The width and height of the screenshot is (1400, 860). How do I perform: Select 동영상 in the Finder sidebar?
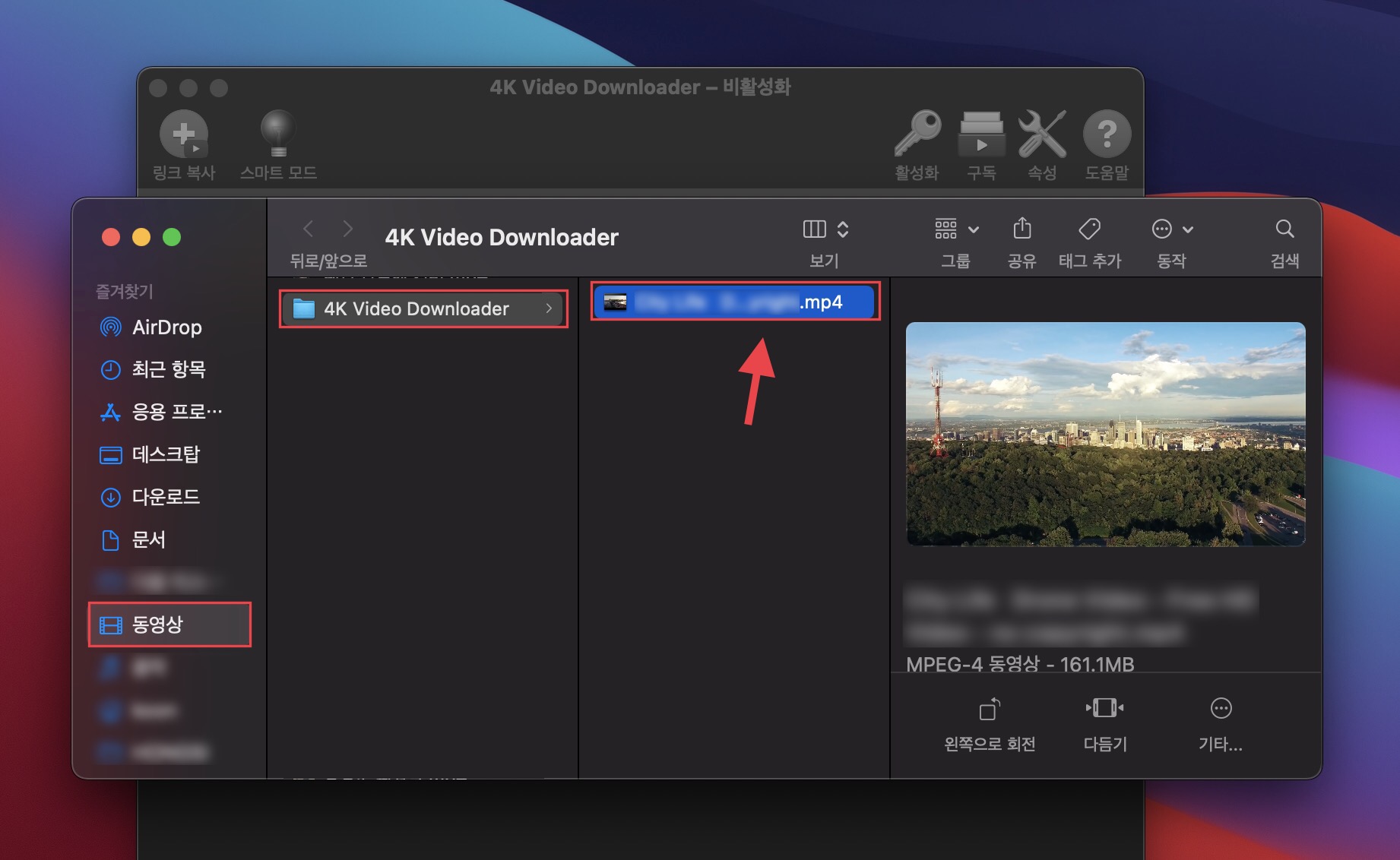coord(169,624)
